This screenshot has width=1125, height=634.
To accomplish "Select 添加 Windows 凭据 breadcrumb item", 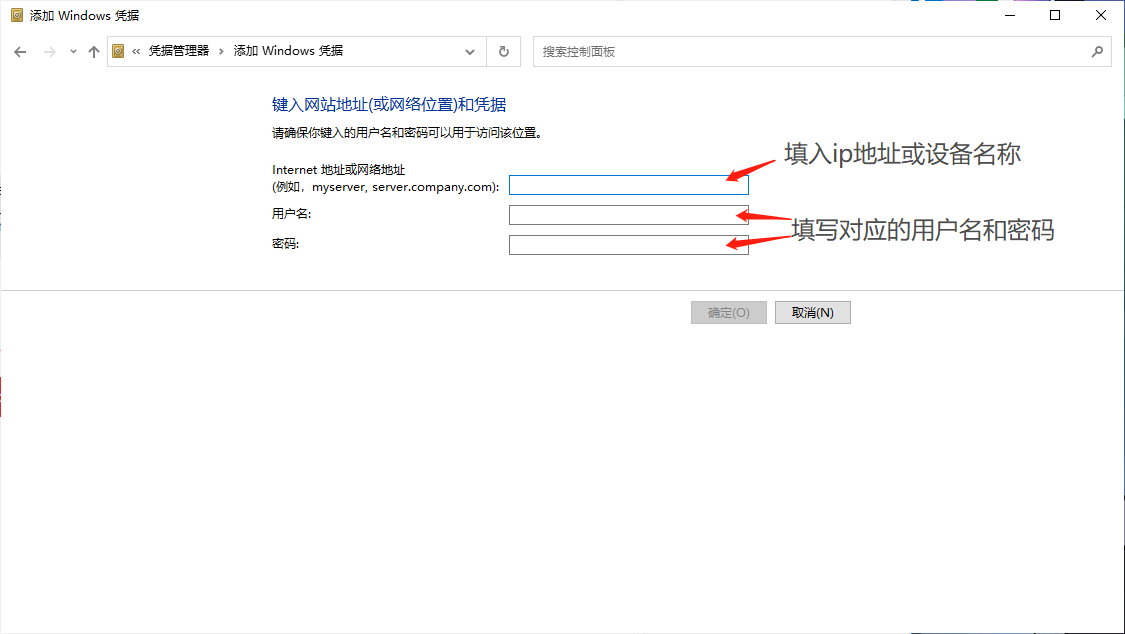I will [288, 51].
